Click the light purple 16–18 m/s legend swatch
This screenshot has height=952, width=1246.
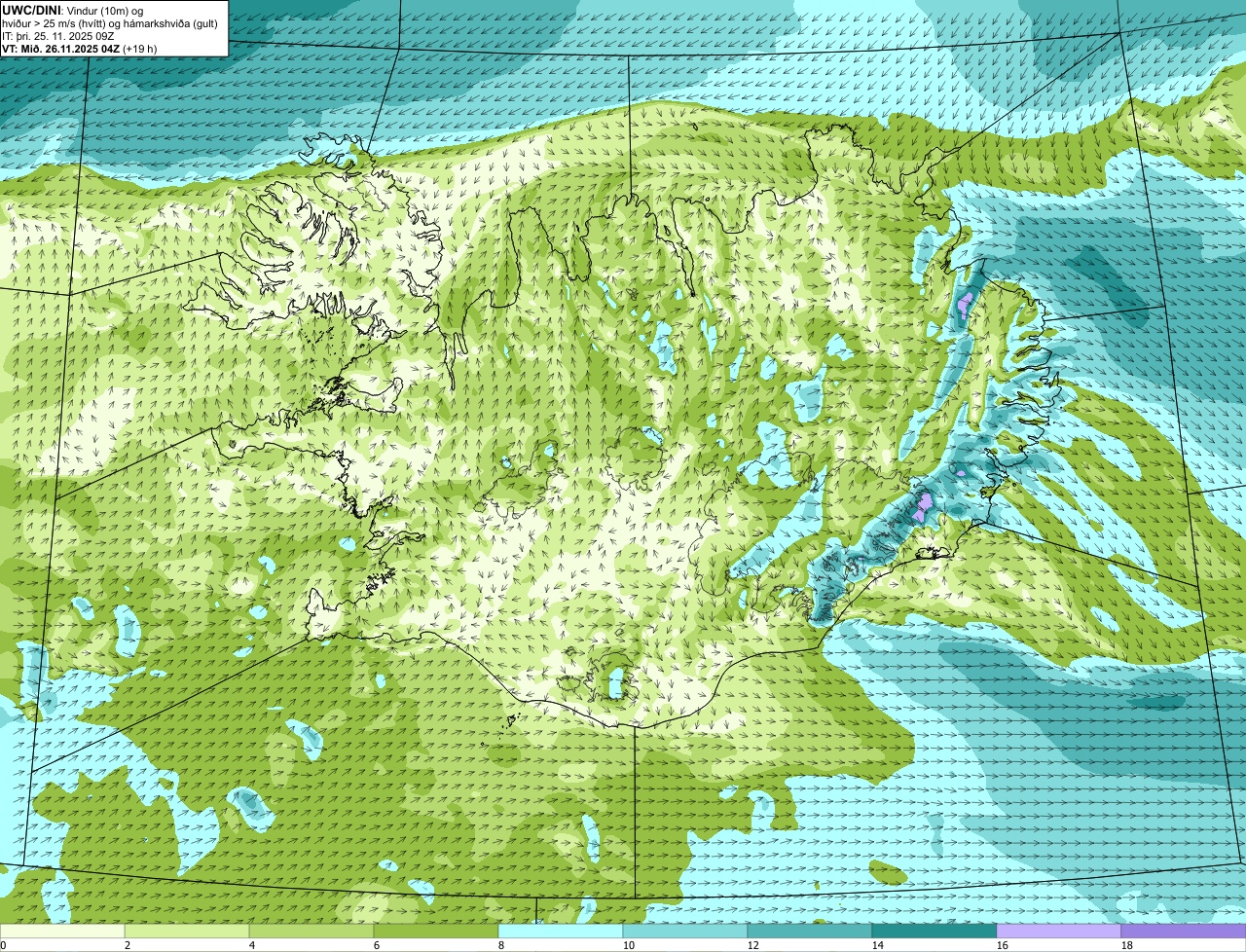click(x=1059, y=932)
